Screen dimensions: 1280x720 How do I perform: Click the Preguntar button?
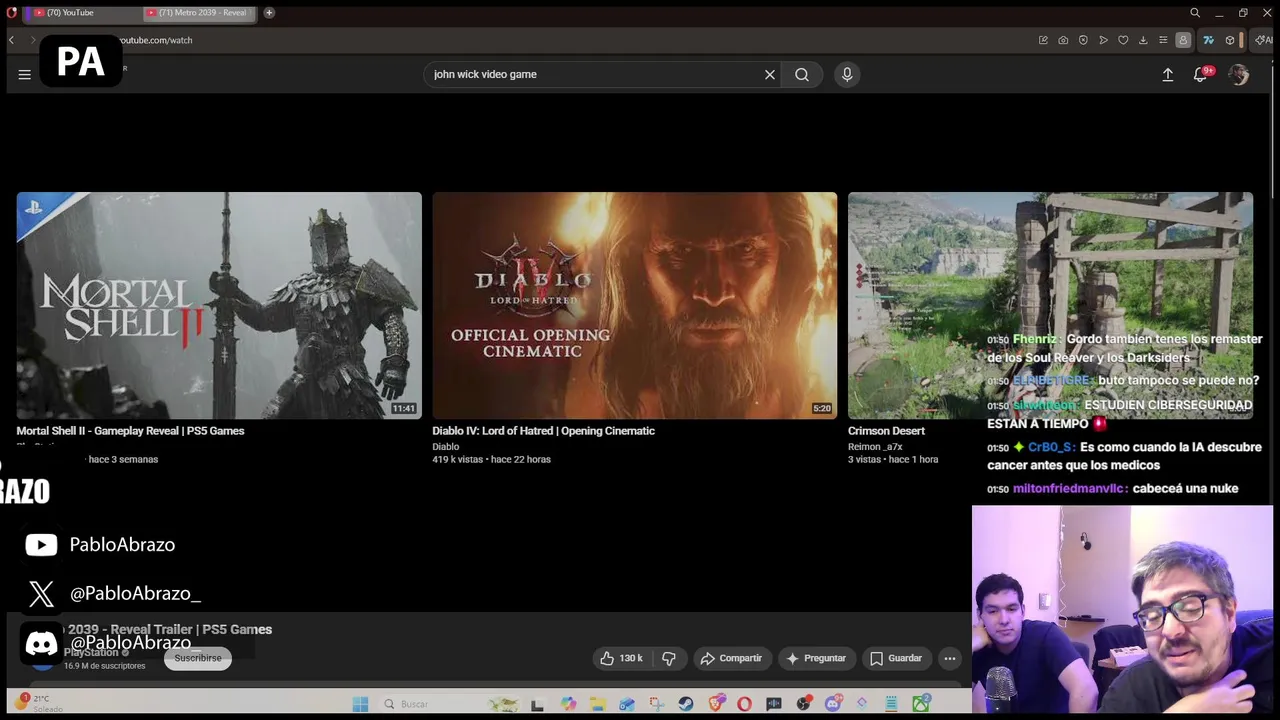click(x=817, y=658)
